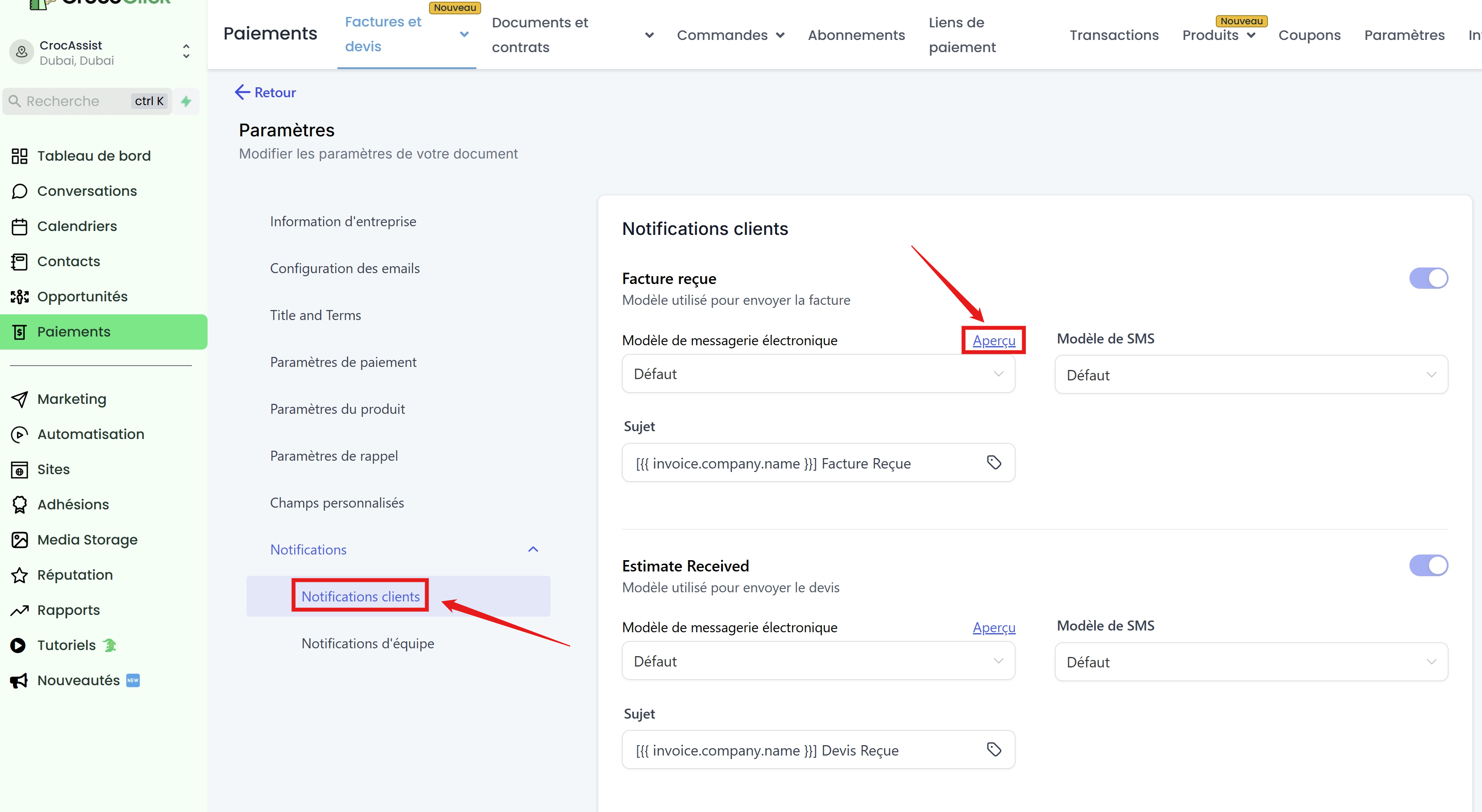
Task: Click the Réputation star icon
Action: [x=20, y=575]
